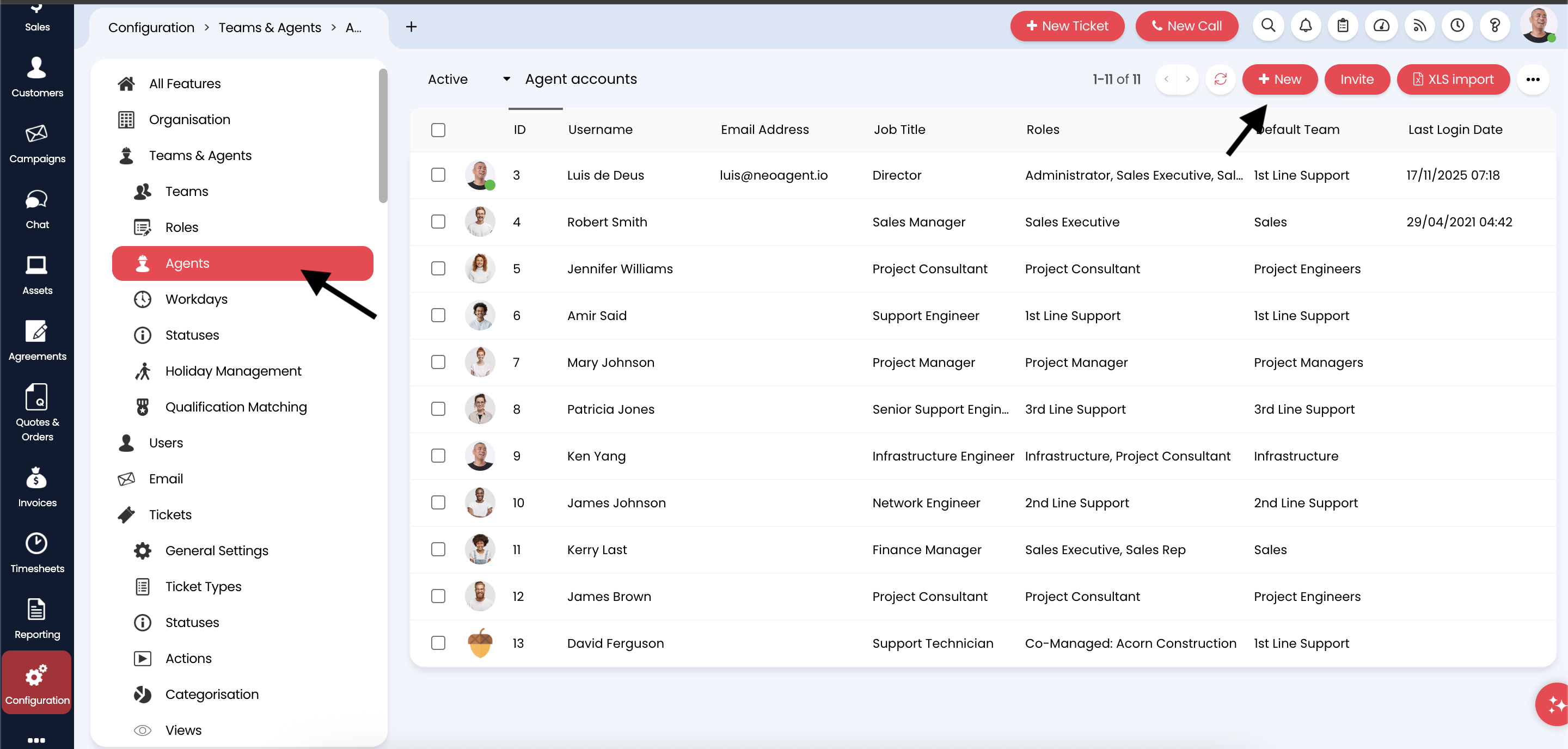Start the XLS import

pos(1454,79)
